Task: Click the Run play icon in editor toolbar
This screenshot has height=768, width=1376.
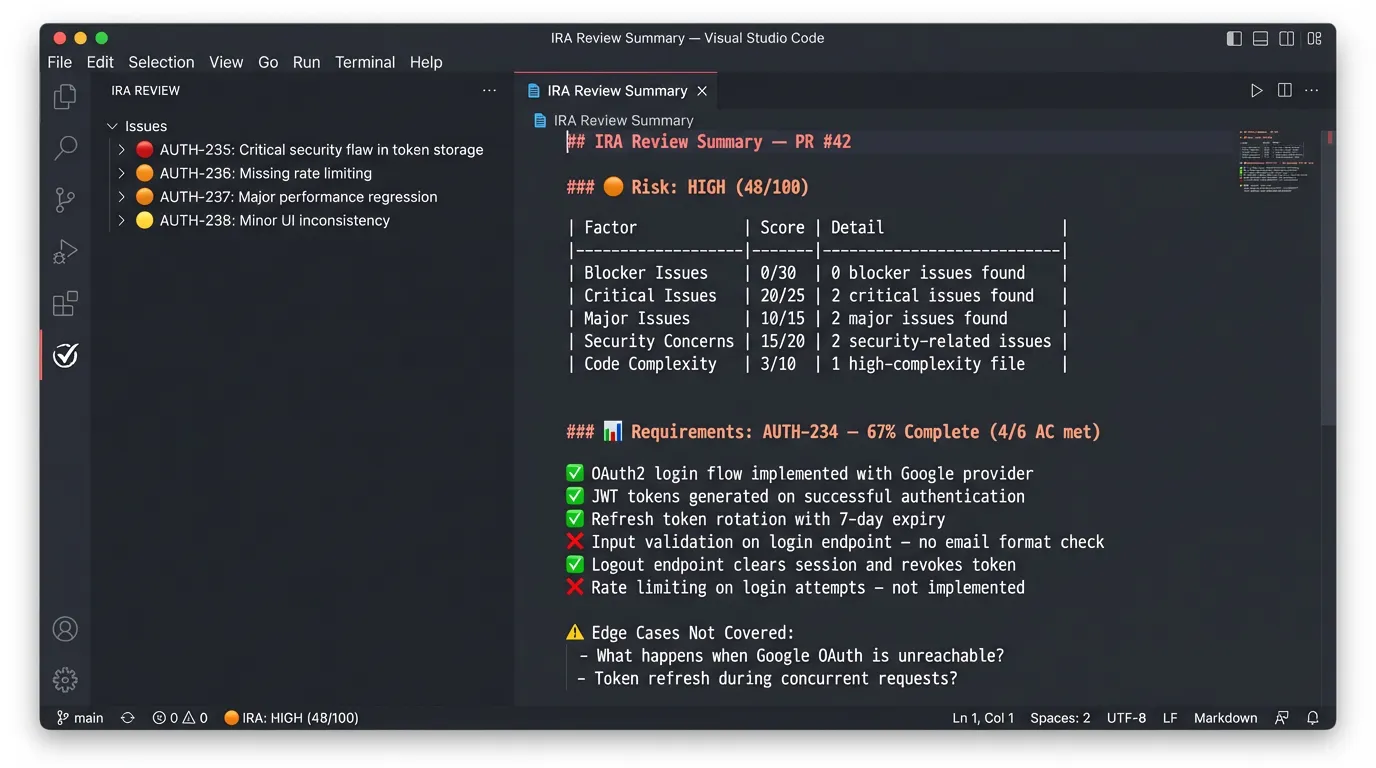Action: tap(1257, 90)
